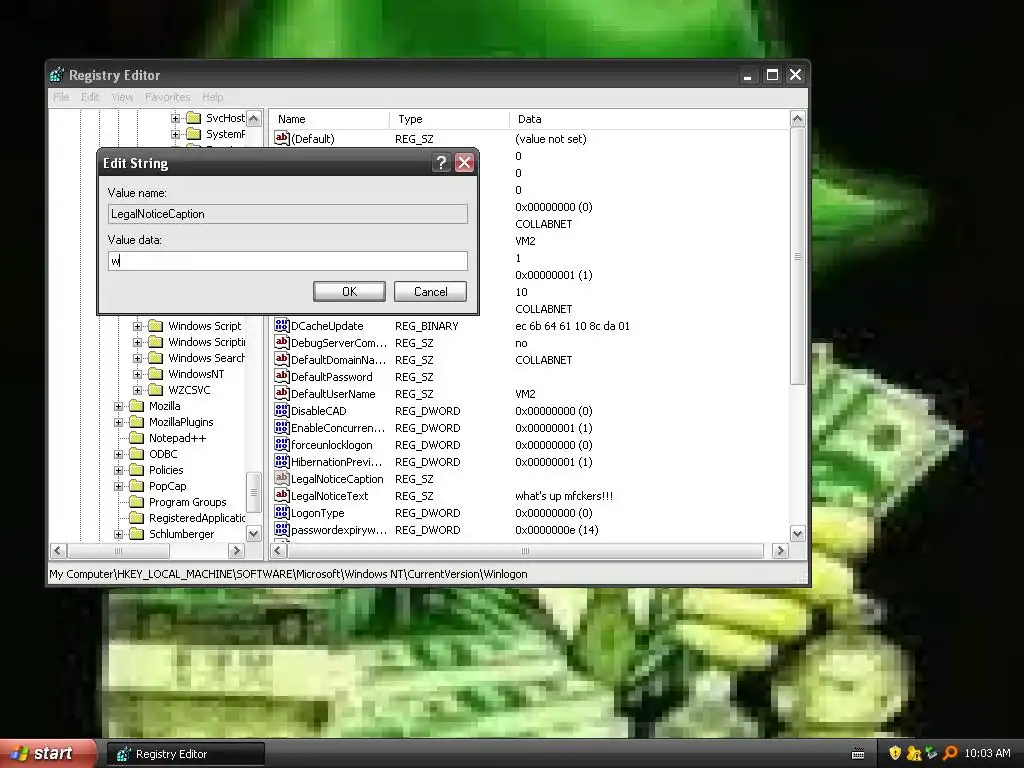1024x768 pixels.
Task: Select the SystemF tree item
Action: (x=225, y=134)
